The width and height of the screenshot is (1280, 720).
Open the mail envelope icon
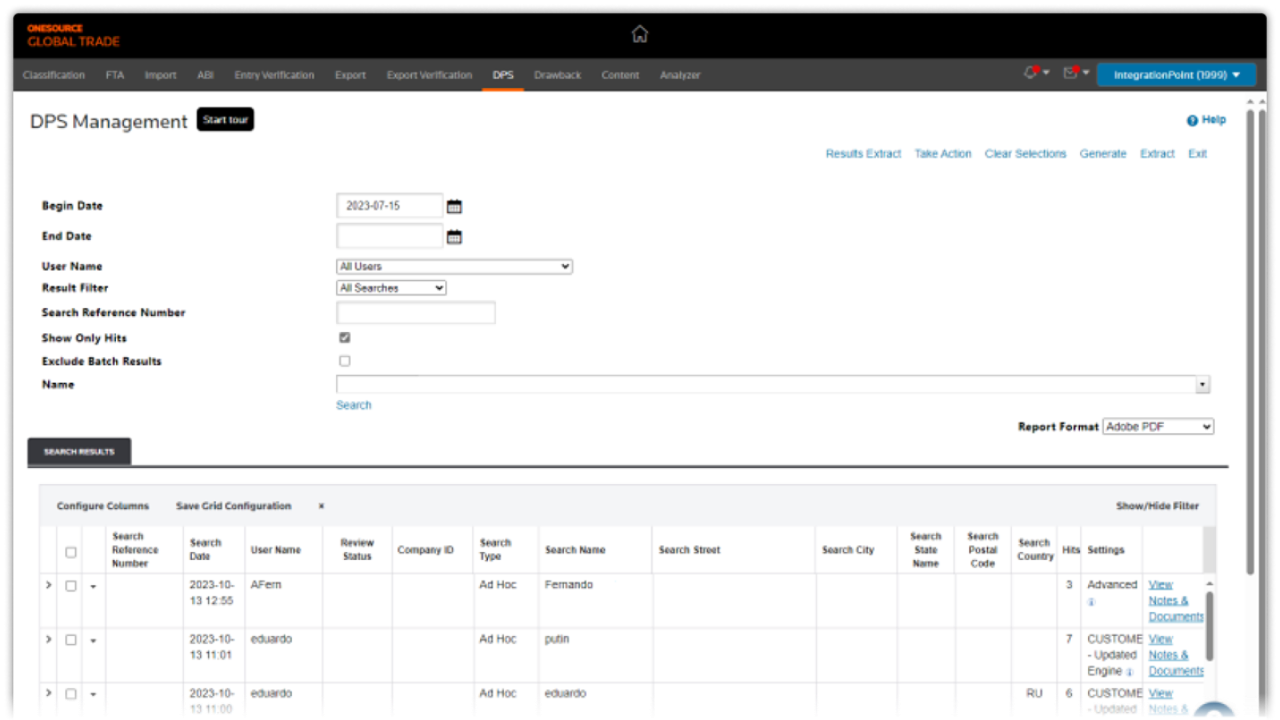[x=1071, y=73]
